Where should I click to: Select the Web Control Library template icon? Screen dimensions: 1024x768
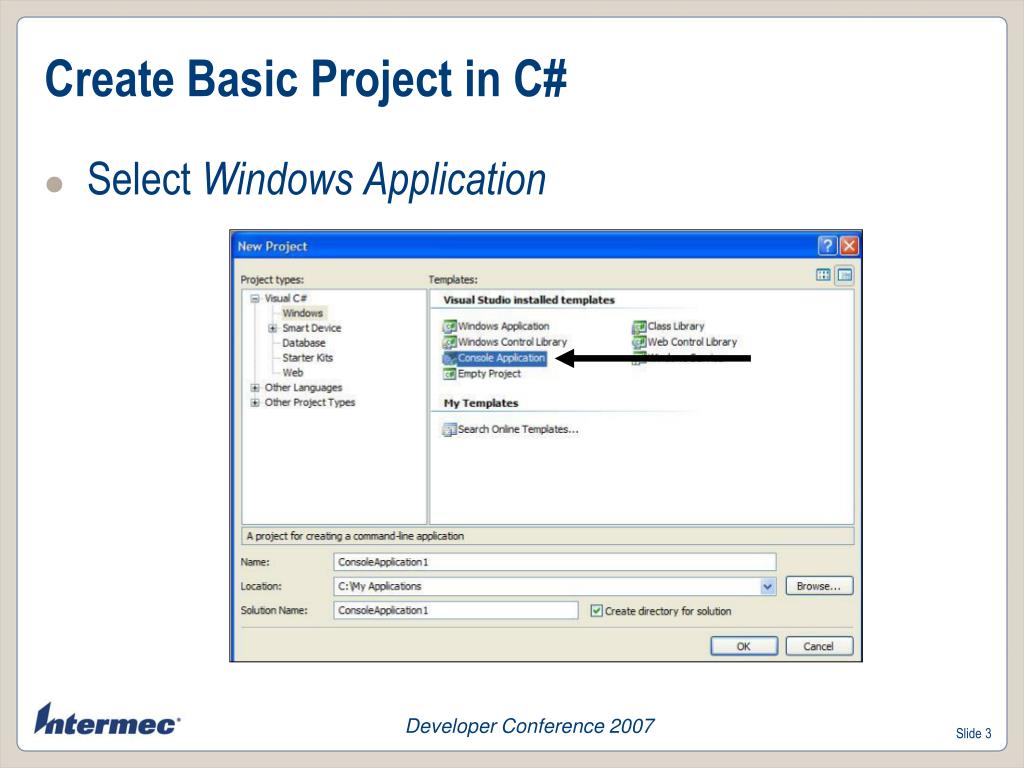(639, 342)
